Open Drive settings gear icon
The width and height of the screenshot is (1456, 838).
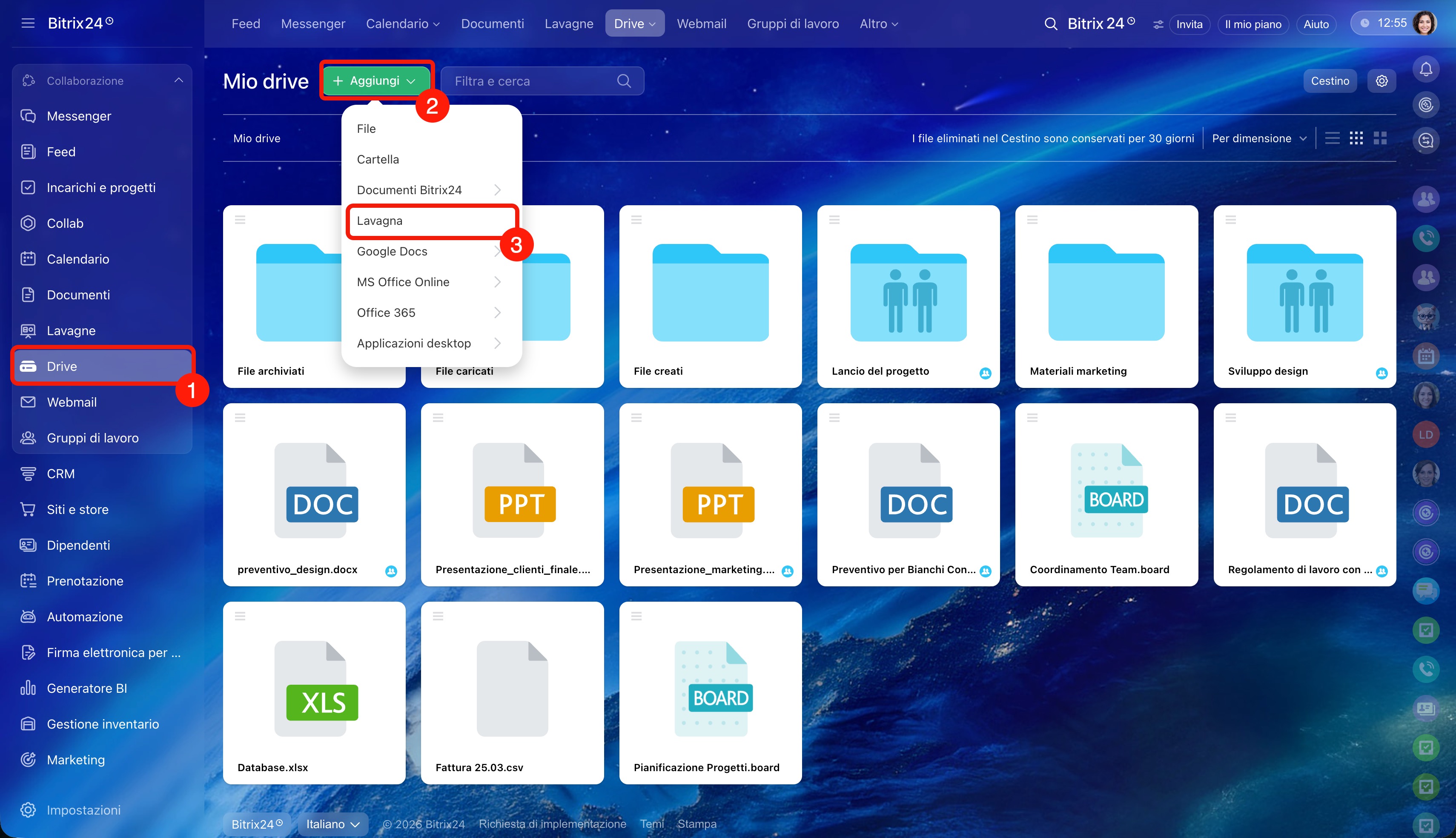pyautogui.click(x=1382, y=81)
